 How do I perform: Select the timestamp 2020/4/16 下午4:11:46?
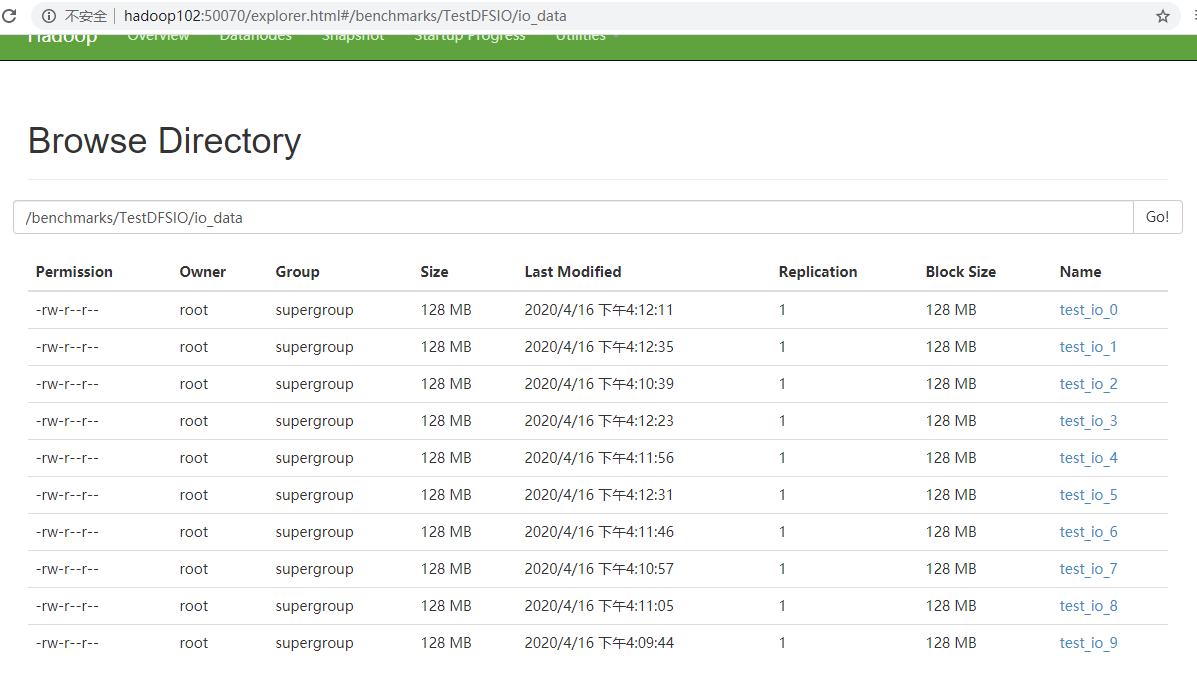coord(598,532)
